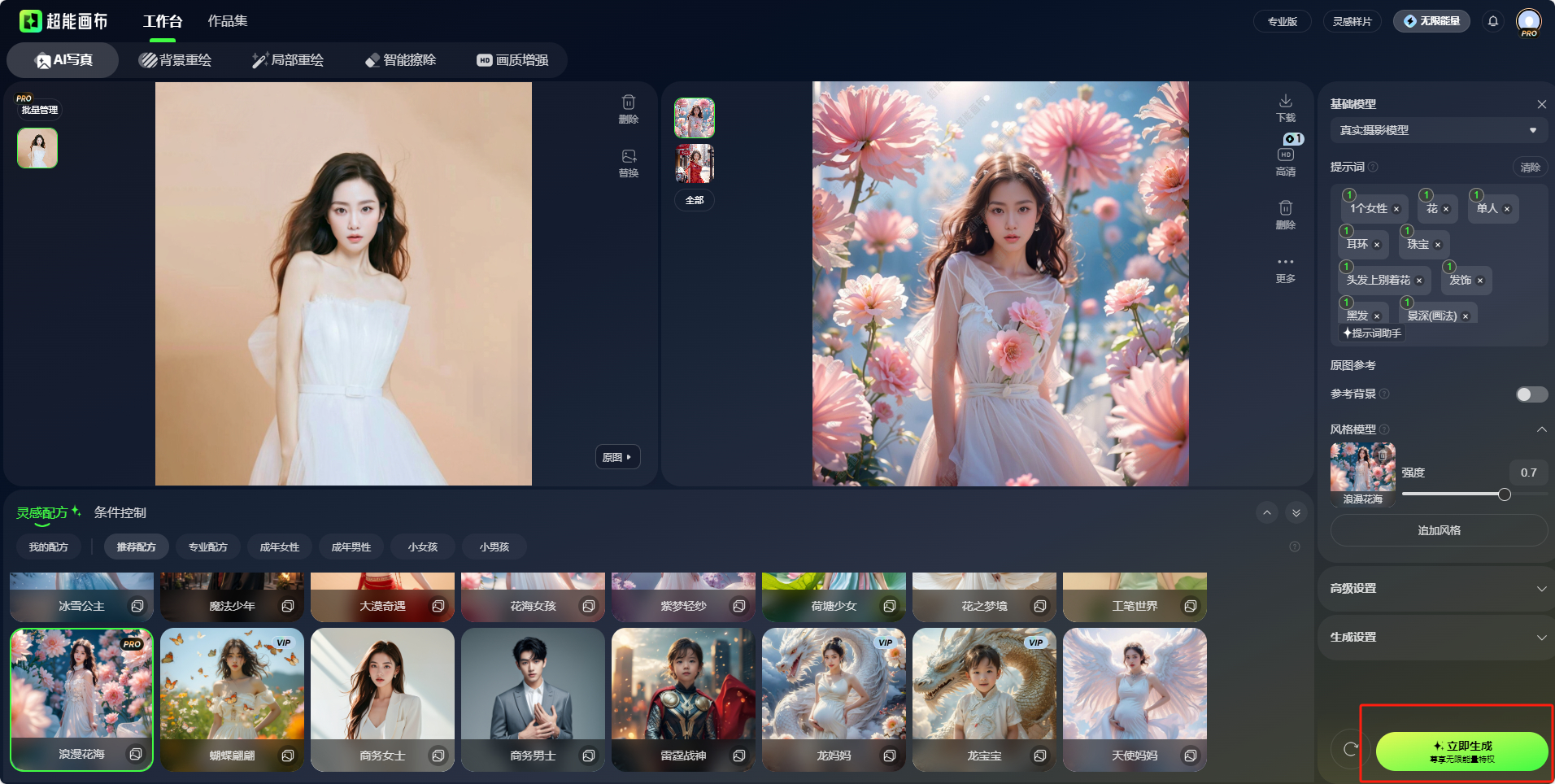Select the 蝴蝶翩翩 recipe thumbnail
Viewport: 1555px width, 784px height.
pos(232,699)
